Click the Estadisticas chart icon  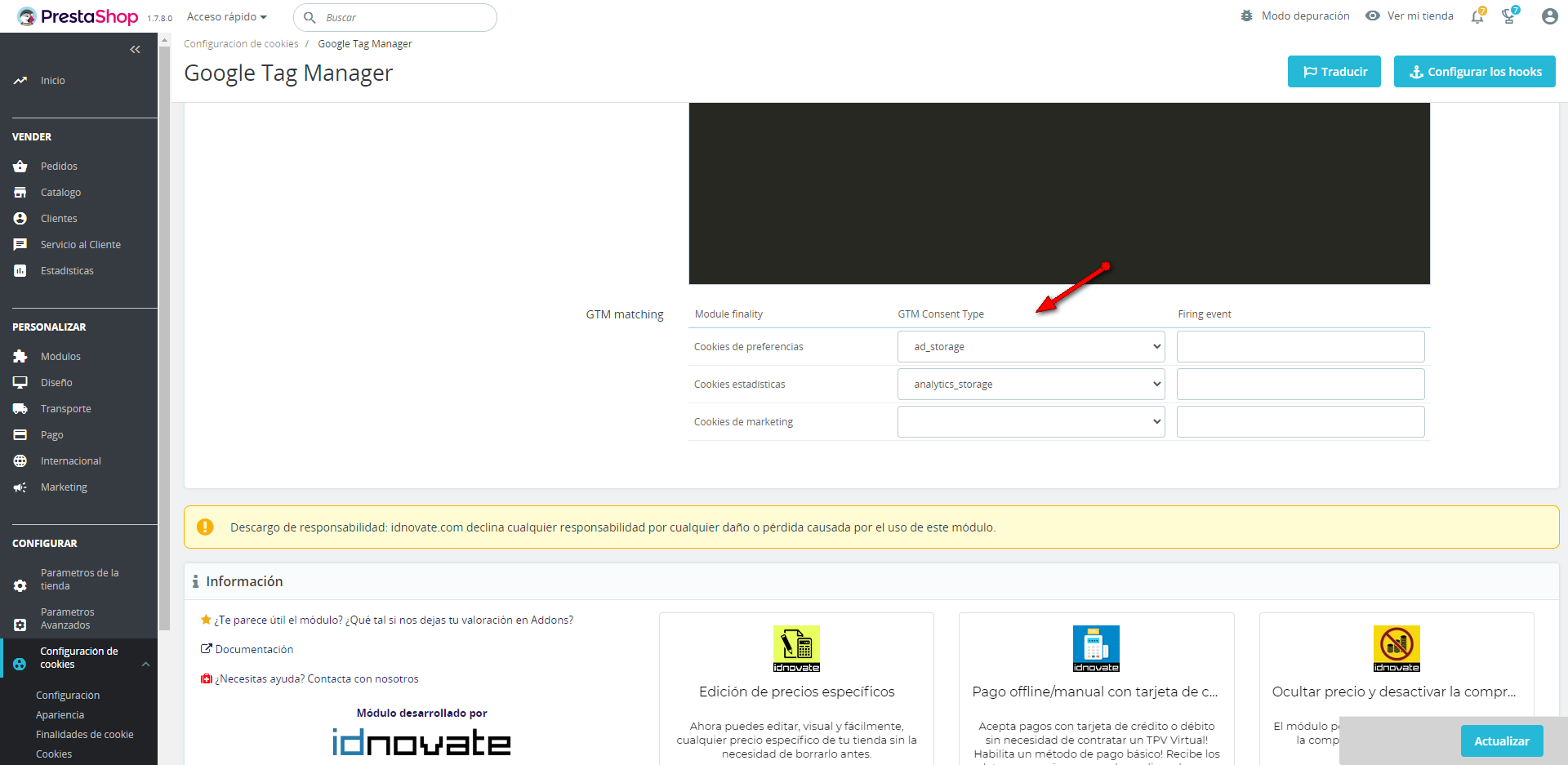pos(20,271)
